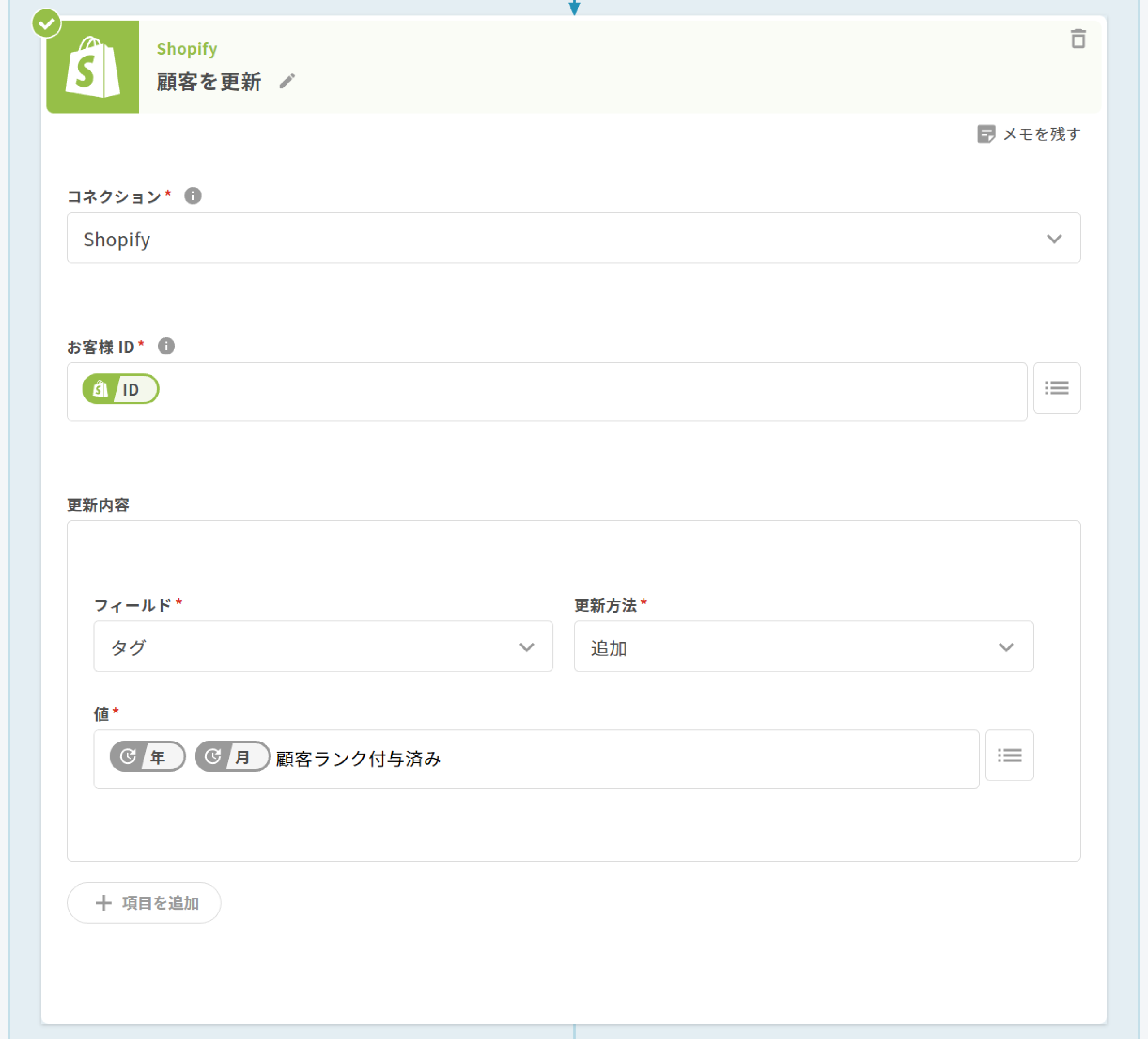Click info icon next to コネクション
This screenshot has height=1039, width=1148.
[x=192, y=196]
